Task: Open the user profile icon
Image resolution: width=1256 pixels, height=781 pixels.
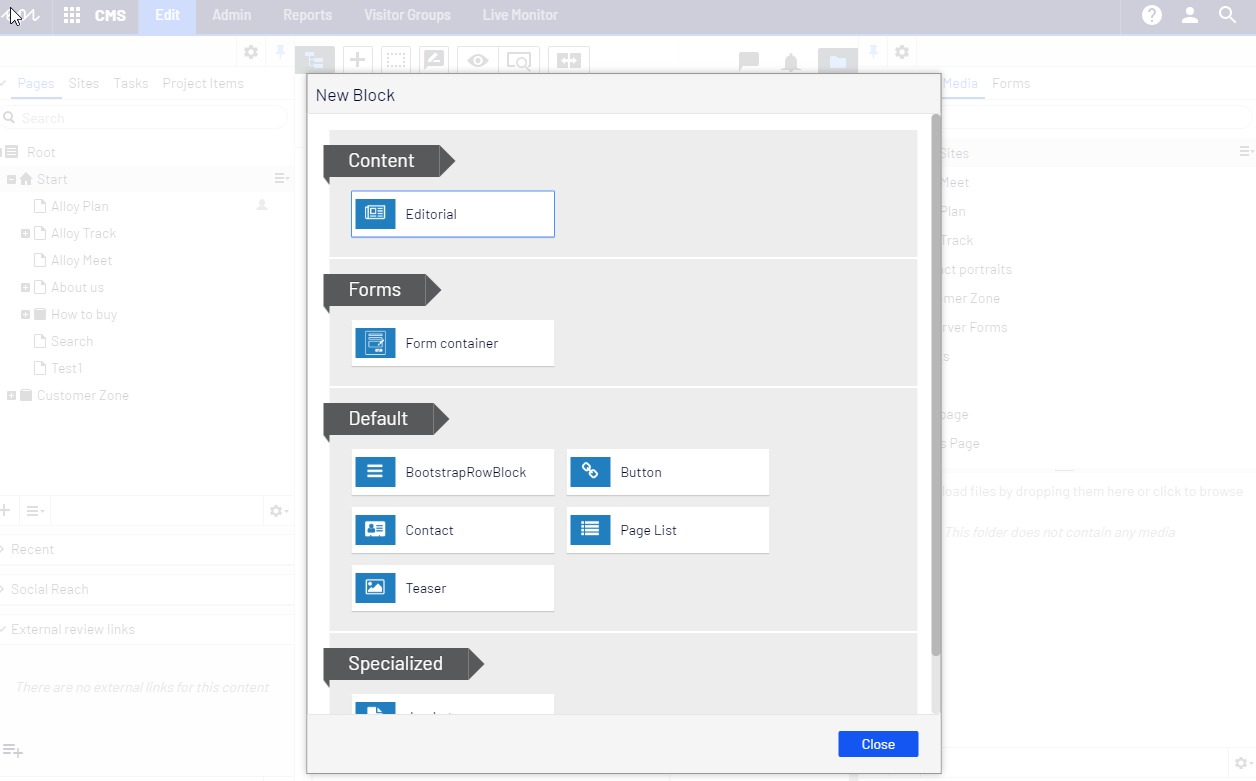Action: [1190, 15]
